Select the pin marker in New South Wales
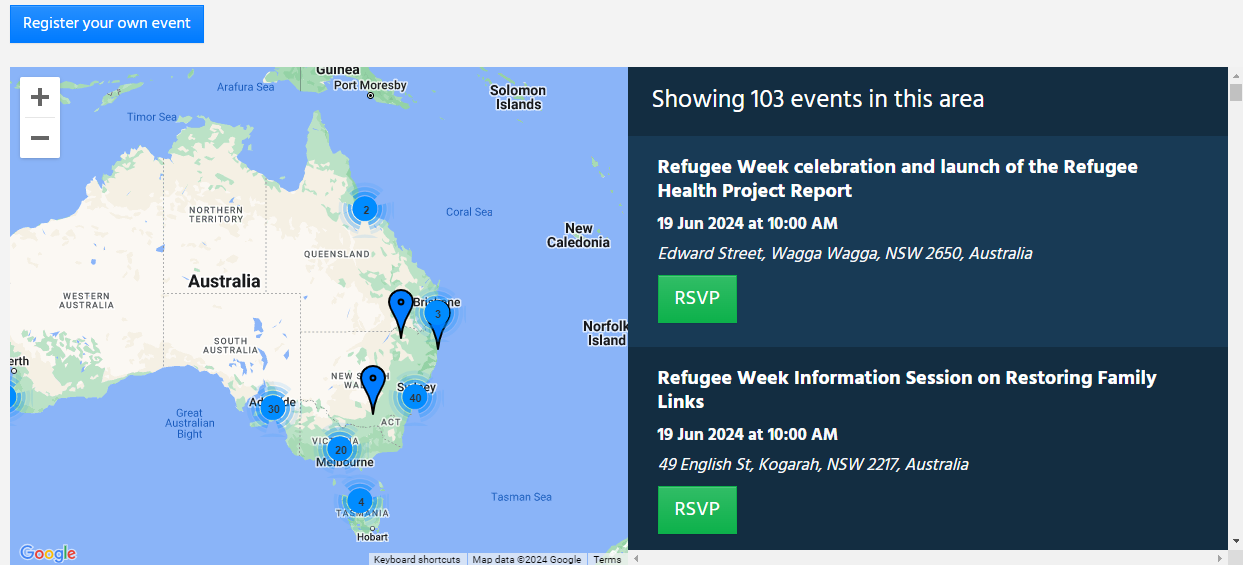The width and height of the screenshot is (1243, 565). [x=373, y=389]
